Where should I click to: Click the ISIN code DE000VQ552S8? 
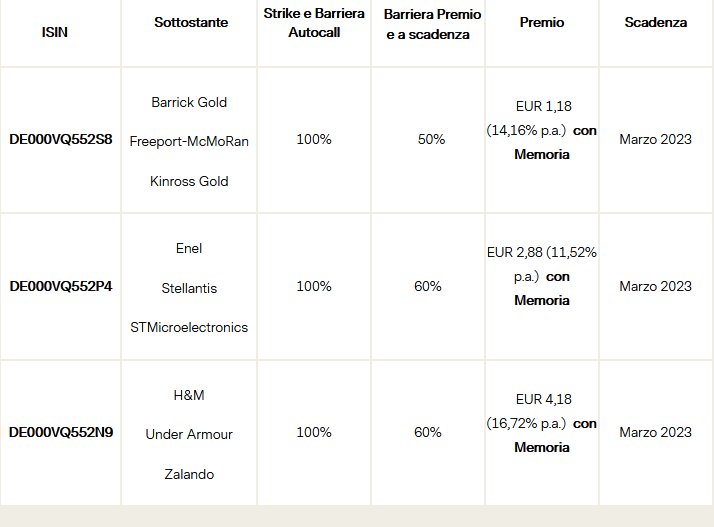(61, 139)
